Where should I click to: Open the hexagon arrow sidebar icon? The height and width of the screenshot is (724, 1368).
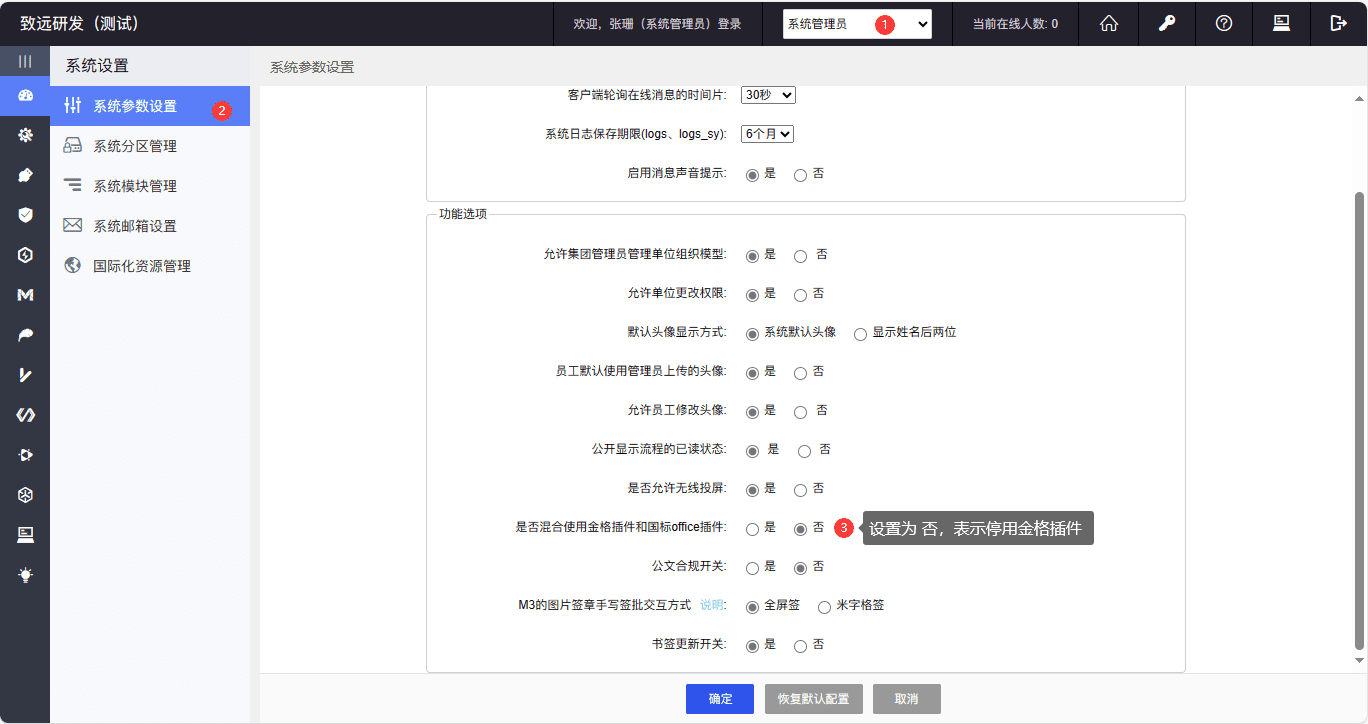(x=25, y=455)
